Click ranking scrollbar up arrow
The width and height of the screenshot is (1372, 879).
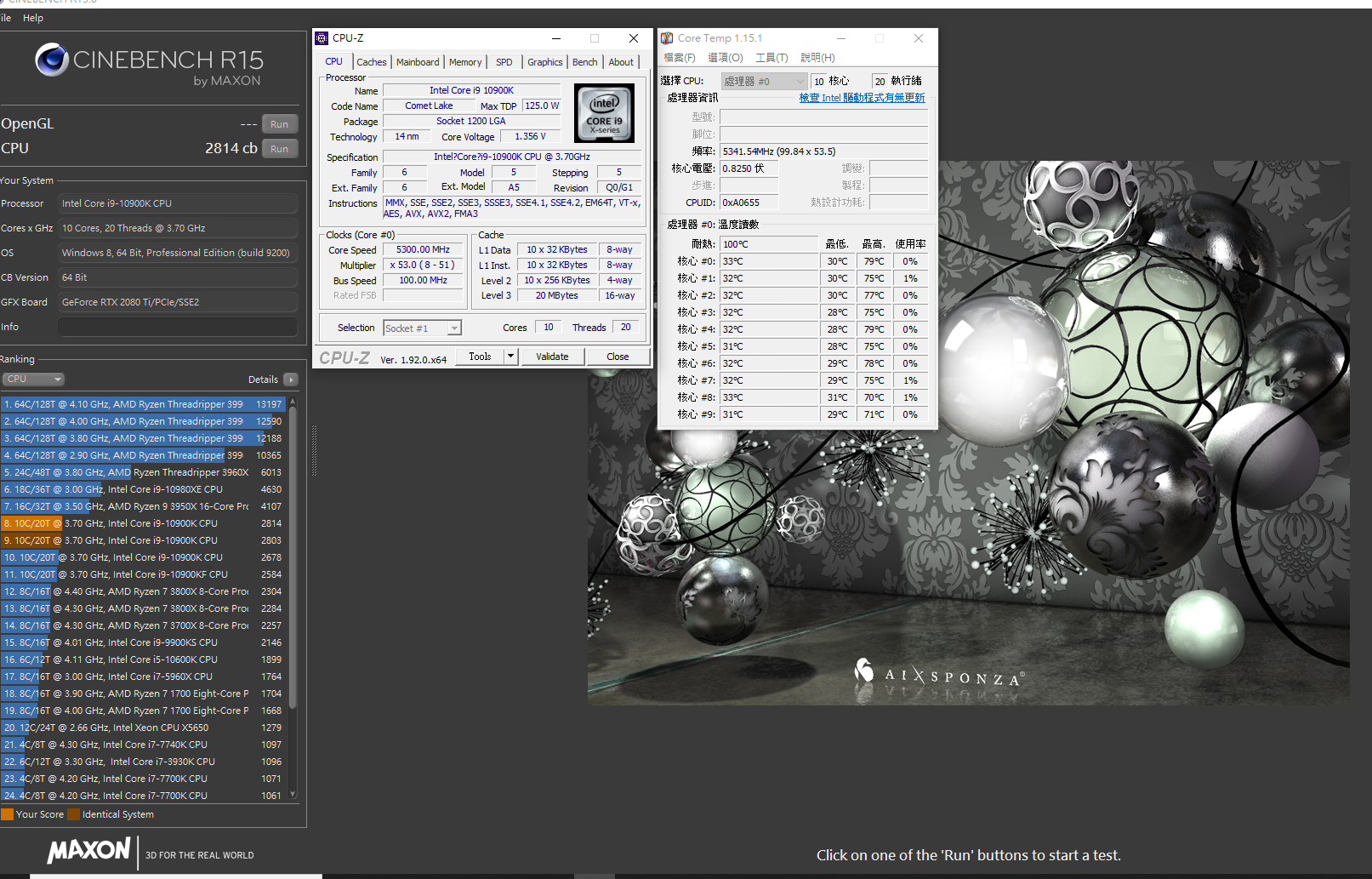tap(293, 401)
